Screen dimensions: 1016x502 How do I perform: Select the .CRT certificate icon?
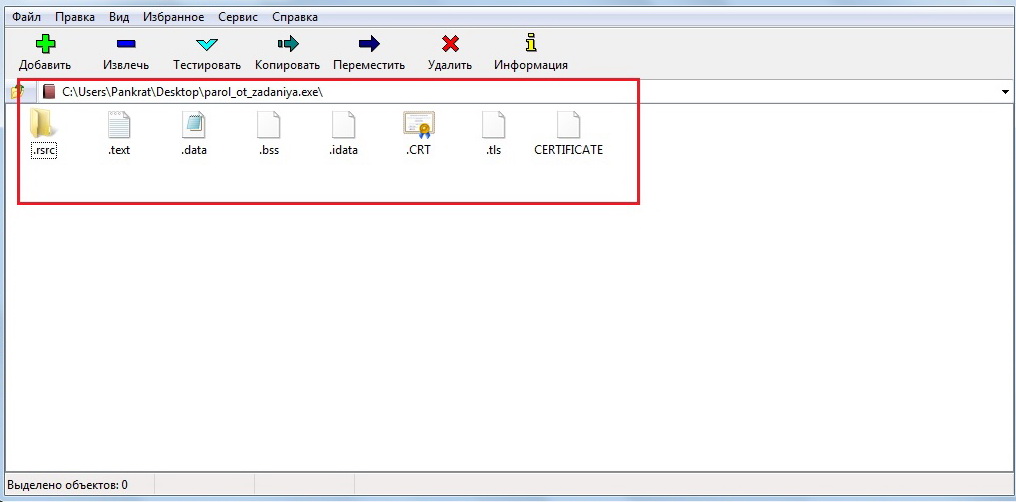pos(419,124)
